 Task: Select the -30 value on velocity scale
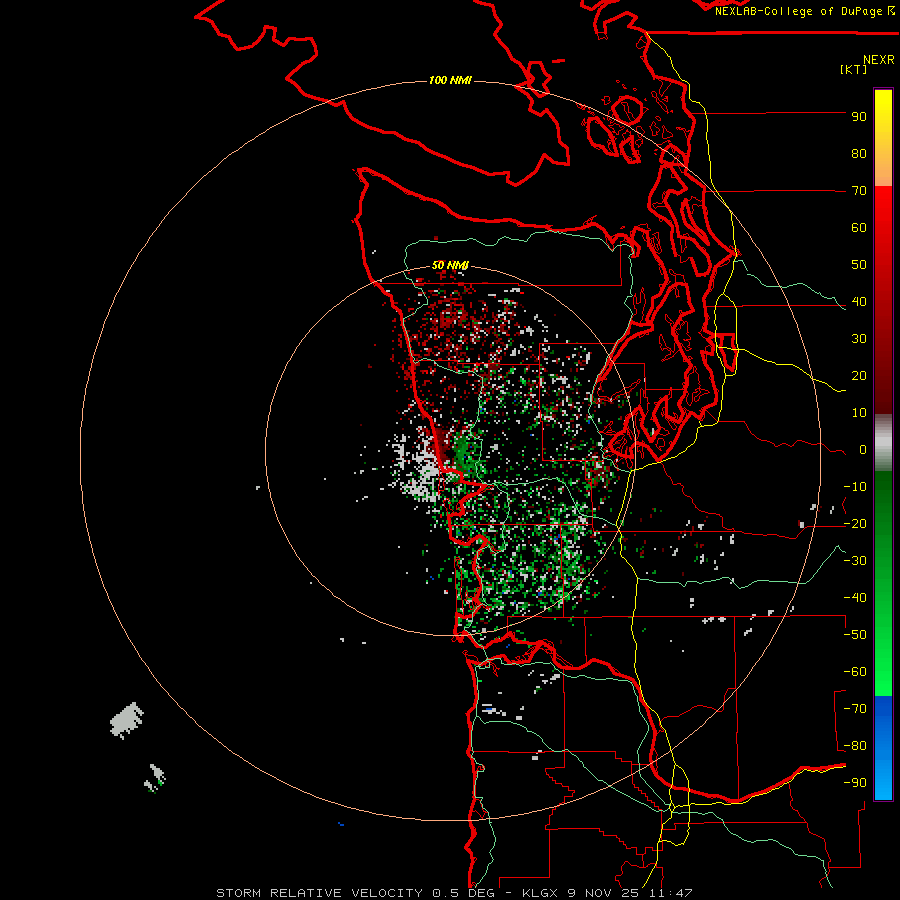coord(855,561)
